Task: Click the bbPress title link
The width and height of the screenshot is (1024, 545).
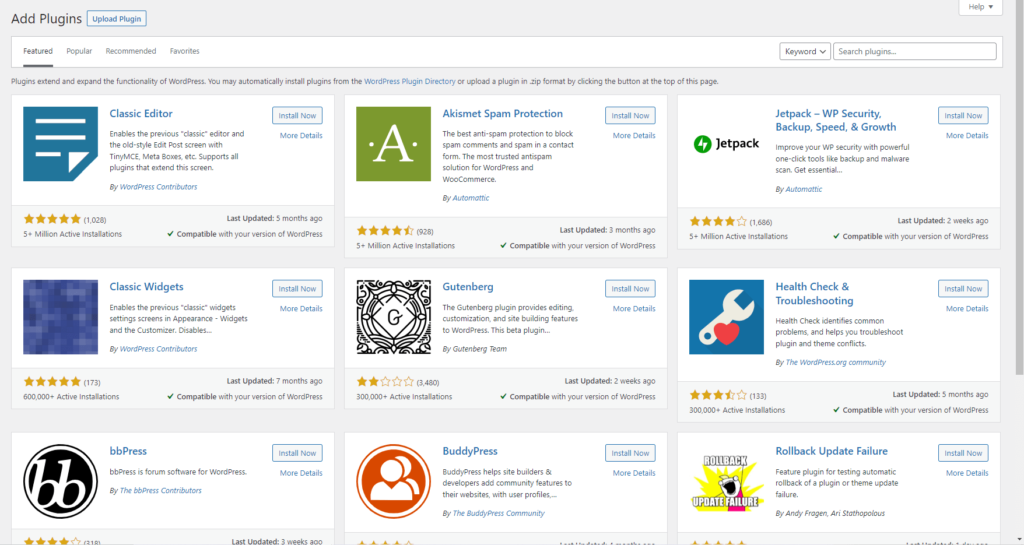Action: [128, 451]
